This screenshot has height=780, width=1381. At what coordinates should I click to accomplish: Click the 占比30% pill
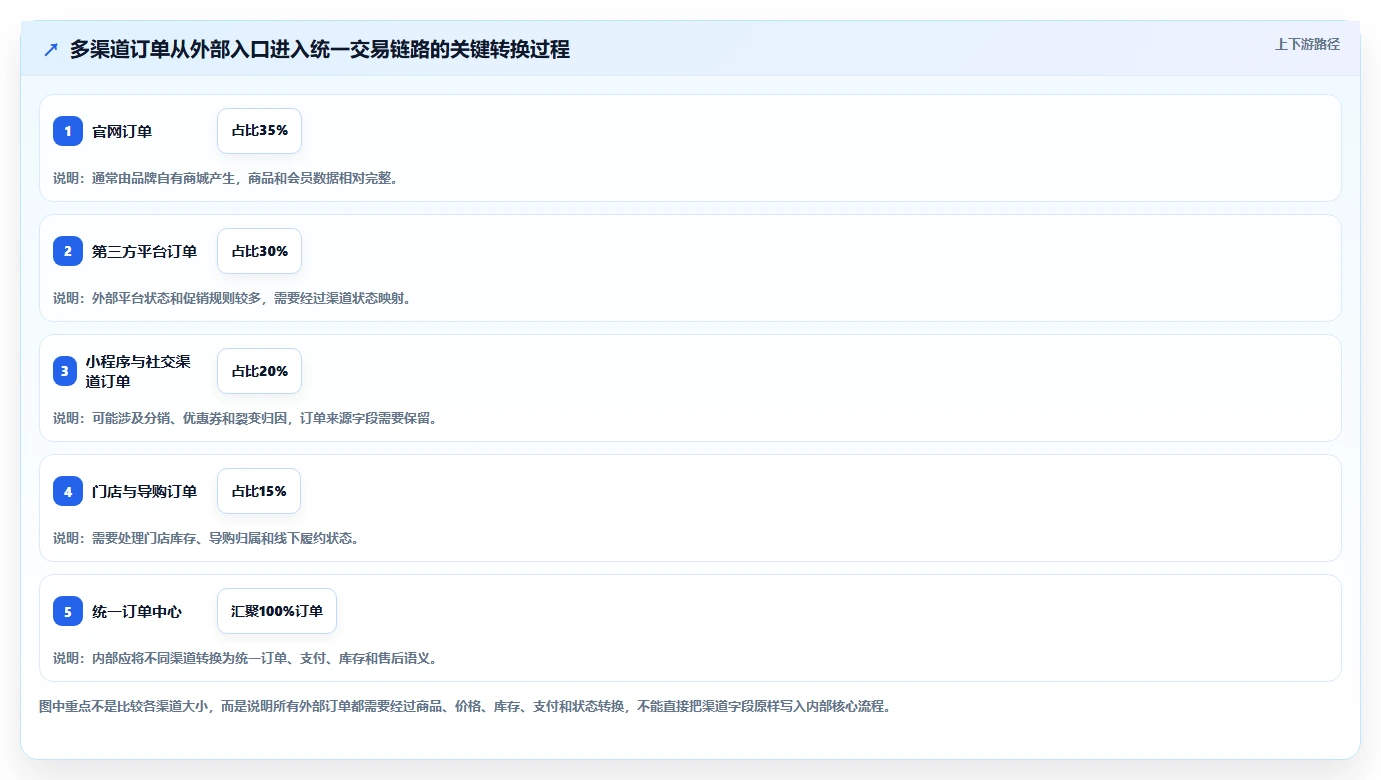click(x=259, y=251)
